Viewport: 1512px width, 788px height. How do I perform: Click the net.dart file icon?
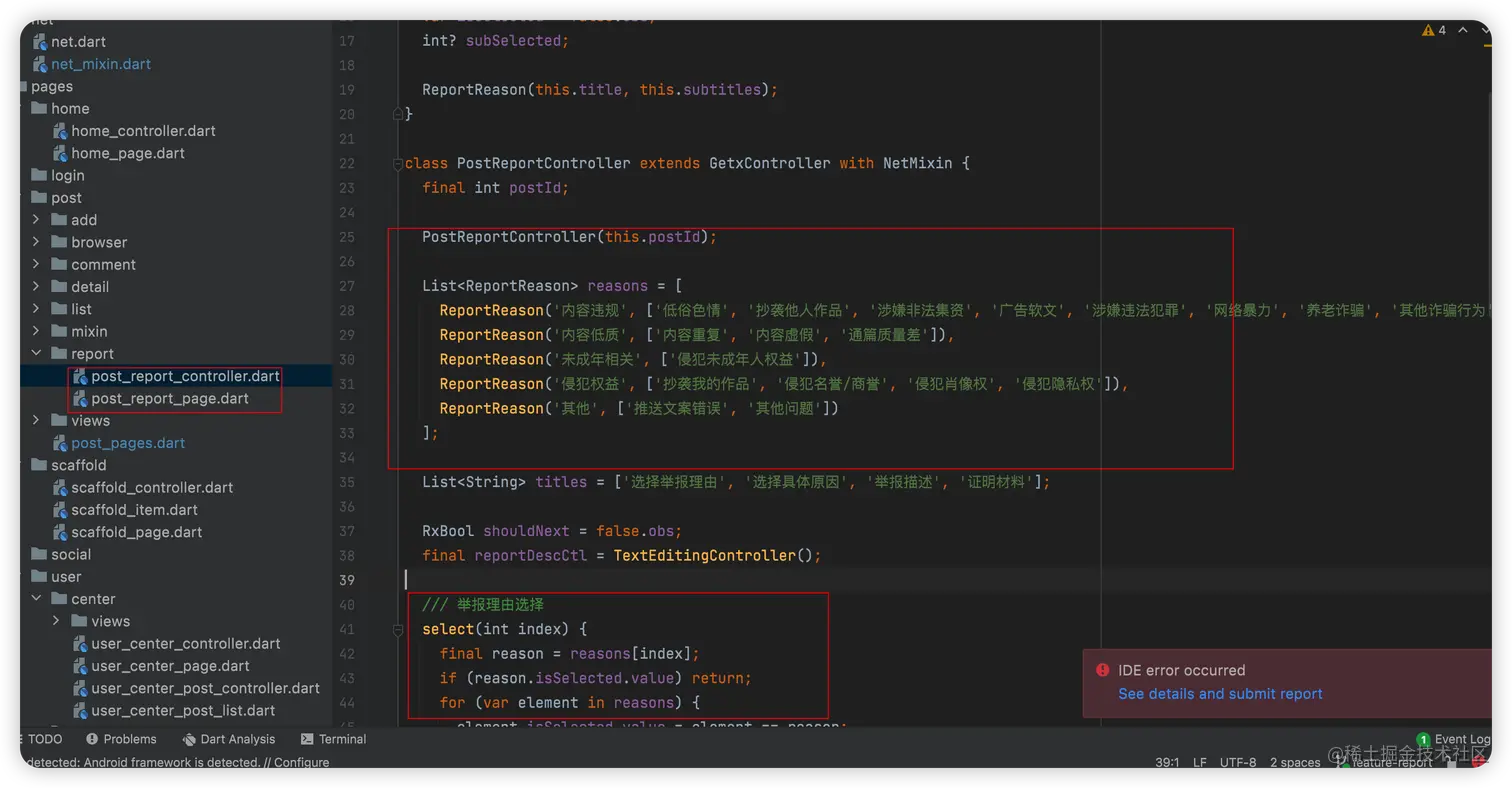click(x=40, y=42)
